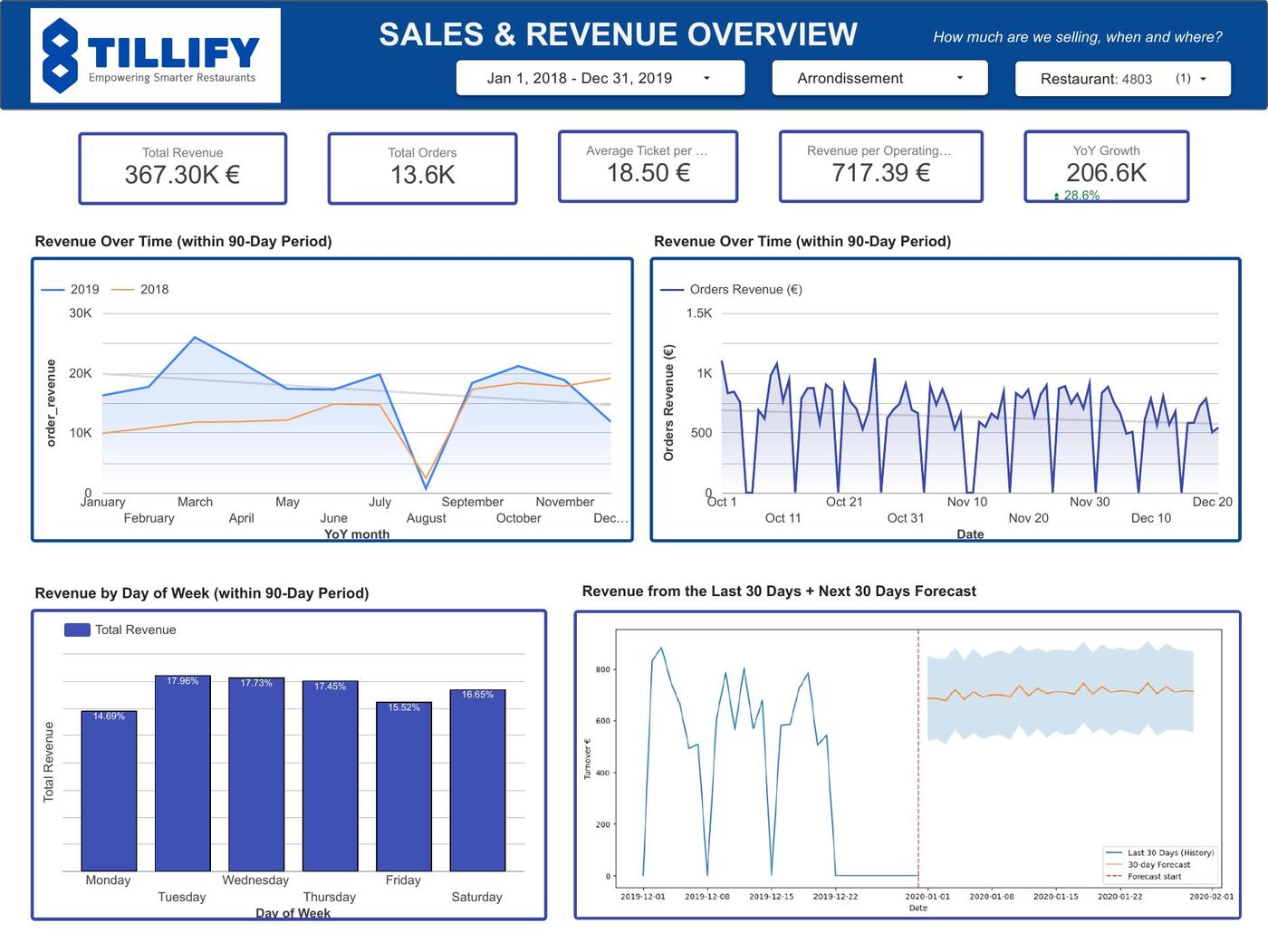The image size is (1268, 952).
Task: Click the Orders Revenue (€) legend entry
Action: 732,290
